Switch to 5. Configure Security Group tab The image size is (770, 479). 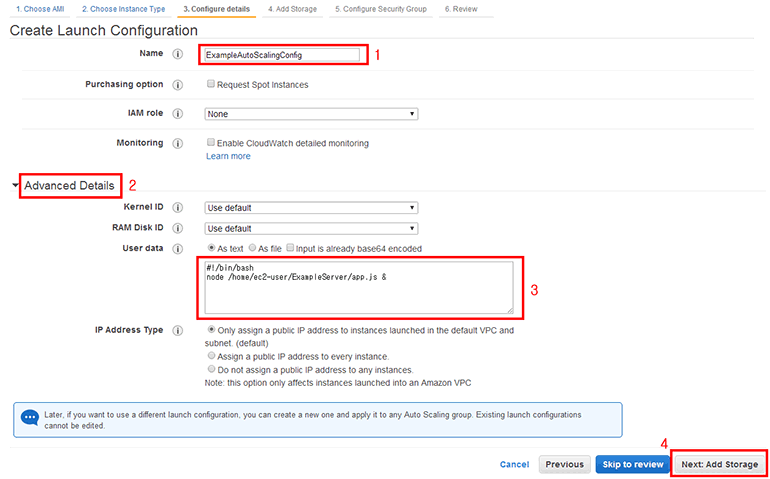380,8
